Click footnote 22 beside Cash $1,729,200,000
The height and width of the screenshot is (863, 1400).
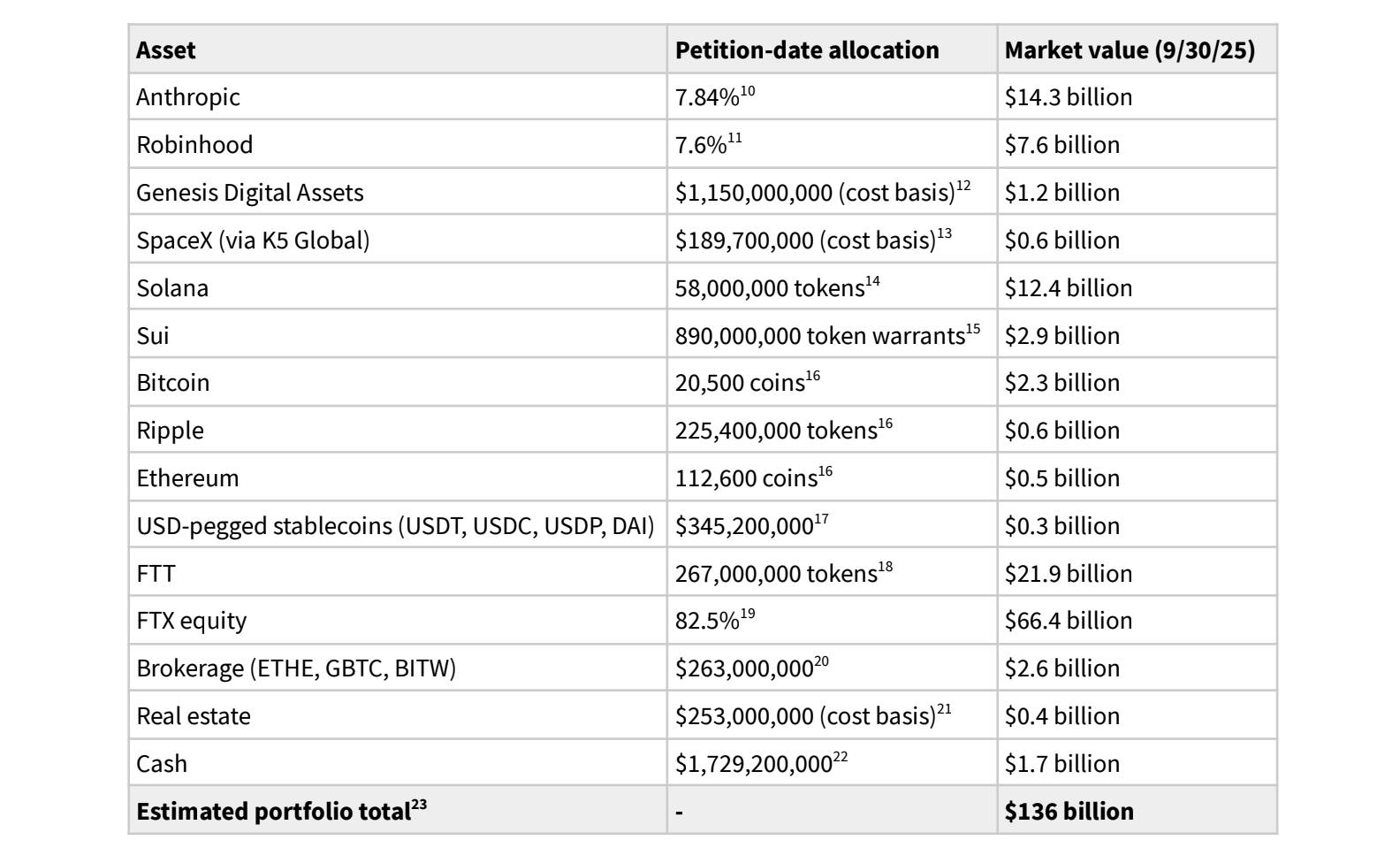(x=841, y=758)
